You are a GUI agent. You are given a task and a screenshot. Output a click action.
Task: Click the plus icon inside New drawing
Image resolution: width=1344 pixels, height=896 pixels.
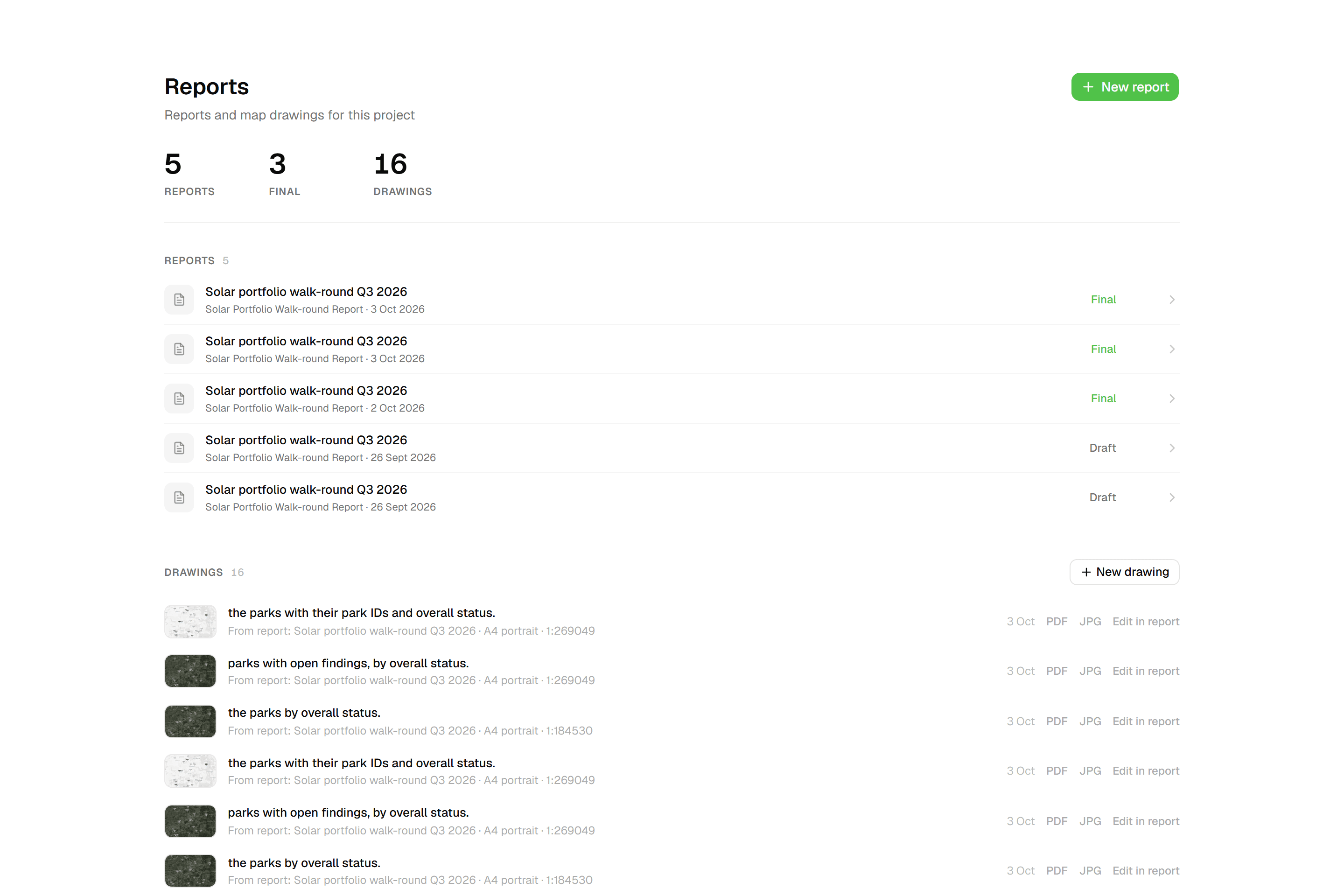click(x=1086, y=572)
